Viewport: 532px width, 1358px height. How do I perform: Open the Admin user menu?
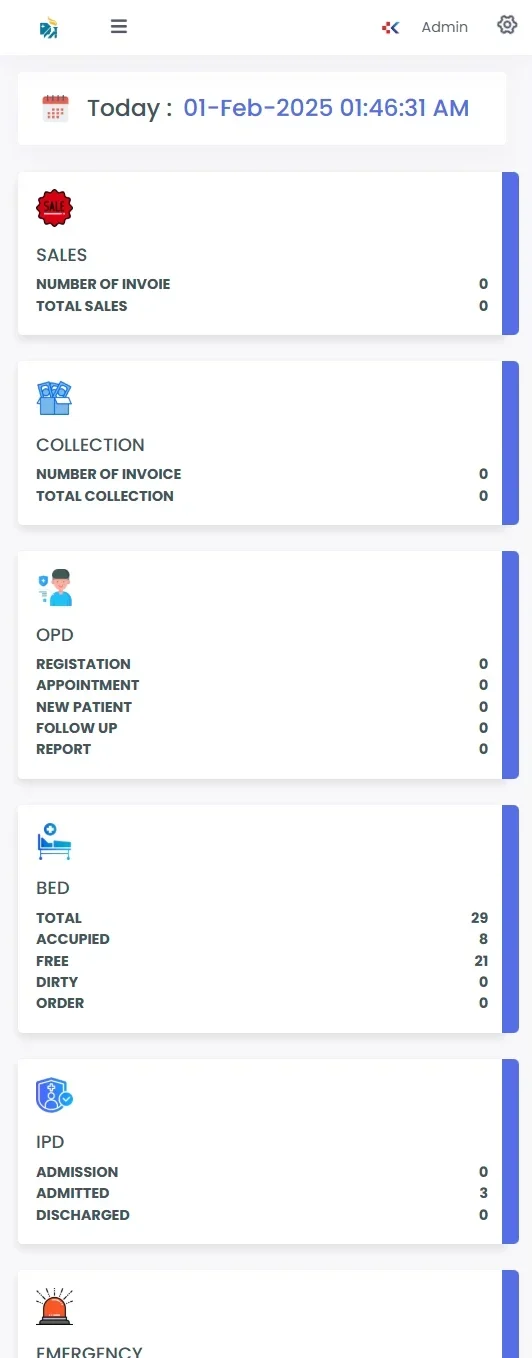click(x=444, y=28)
